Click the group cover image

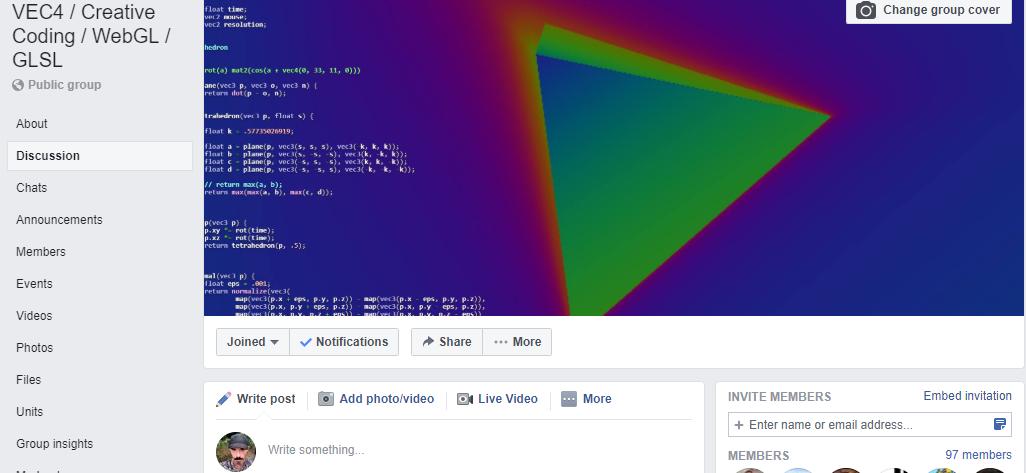coord(614,158)
